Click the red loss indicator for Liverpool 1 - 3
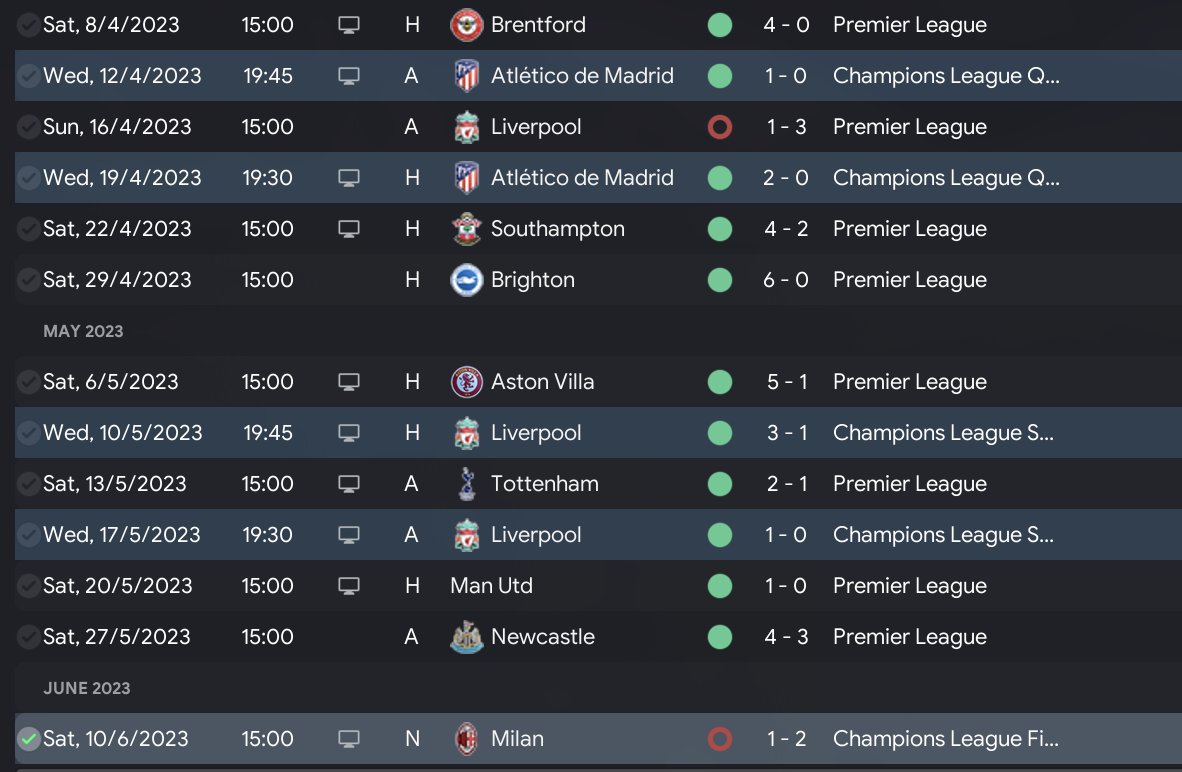The height and width of the screenshot is (772, 1182). click(x=720, y=127)
